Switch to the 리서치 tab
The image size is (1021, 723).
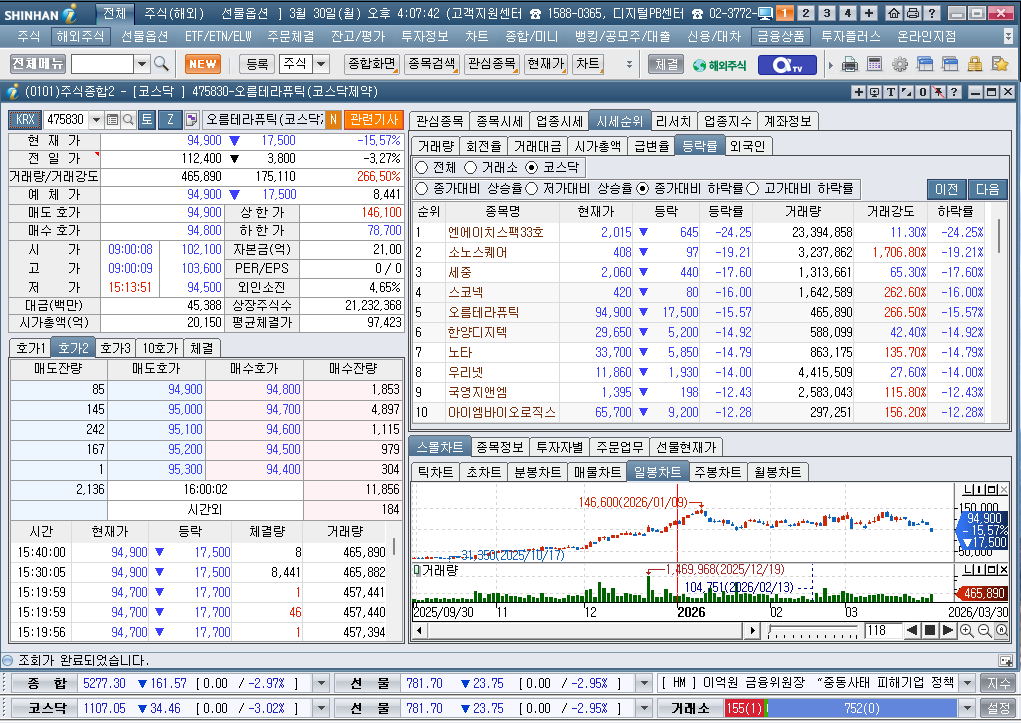(673, 121)
